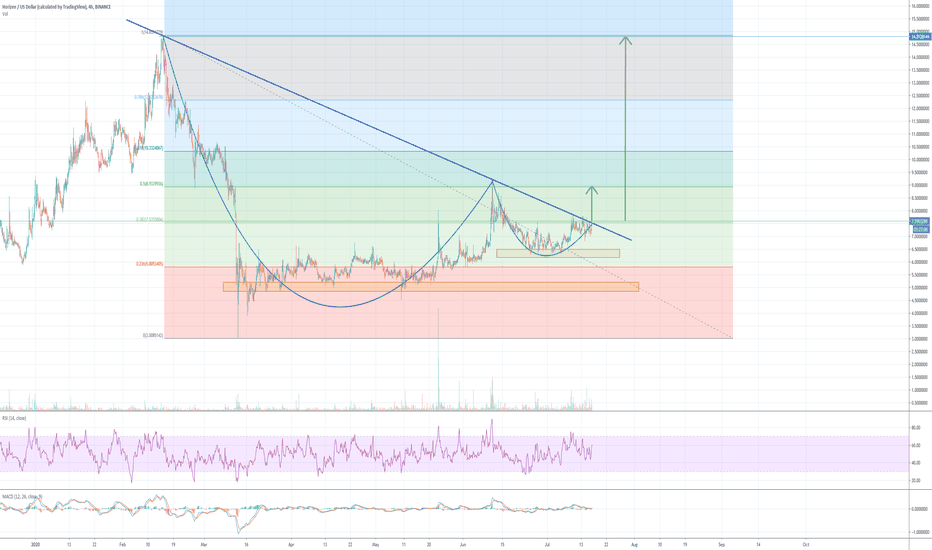Open the MACD (12, 26, close, 9) label
The width and height of the screenshot is (932, 550).
pyautogui.click(x=22, y=496)
